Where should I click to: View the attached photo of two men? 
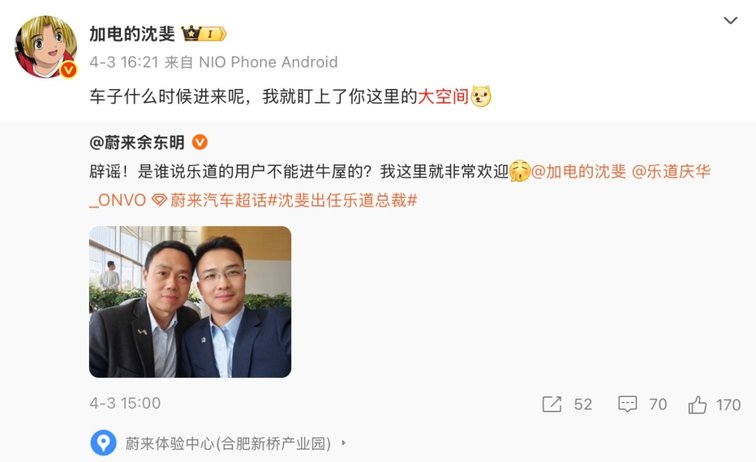click(190, 302)
